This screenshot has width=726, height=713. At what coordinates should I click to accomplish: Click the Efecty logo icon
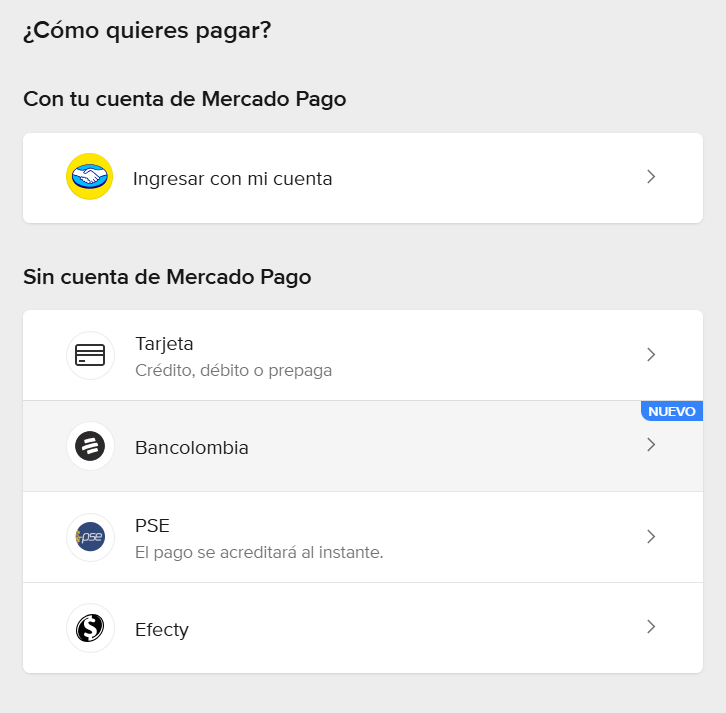pyautogui.click(x=90, y=628)
